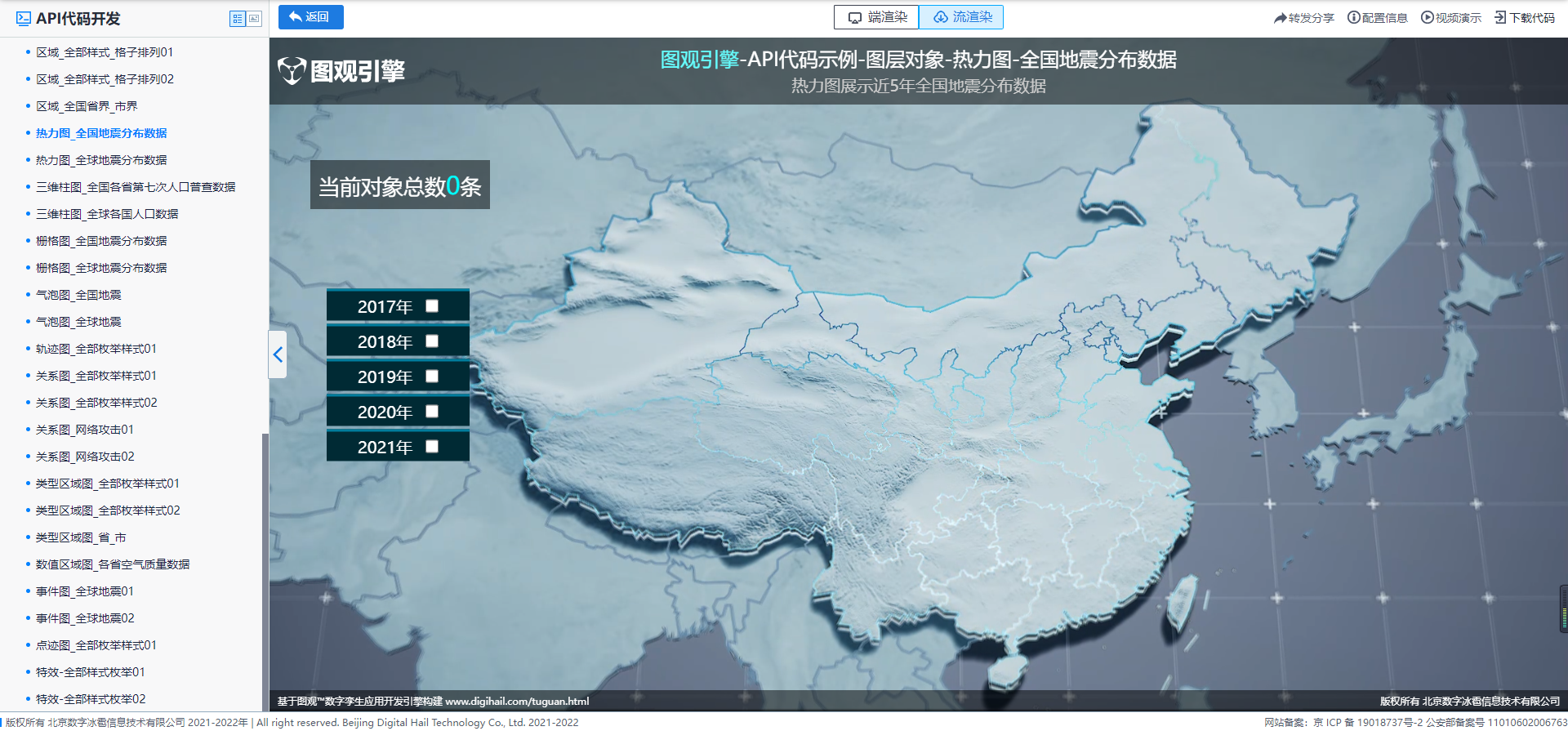Click the API代码开发 header icon
The height and width of the screenshot is (731, 1568).
tap(24, 19)
